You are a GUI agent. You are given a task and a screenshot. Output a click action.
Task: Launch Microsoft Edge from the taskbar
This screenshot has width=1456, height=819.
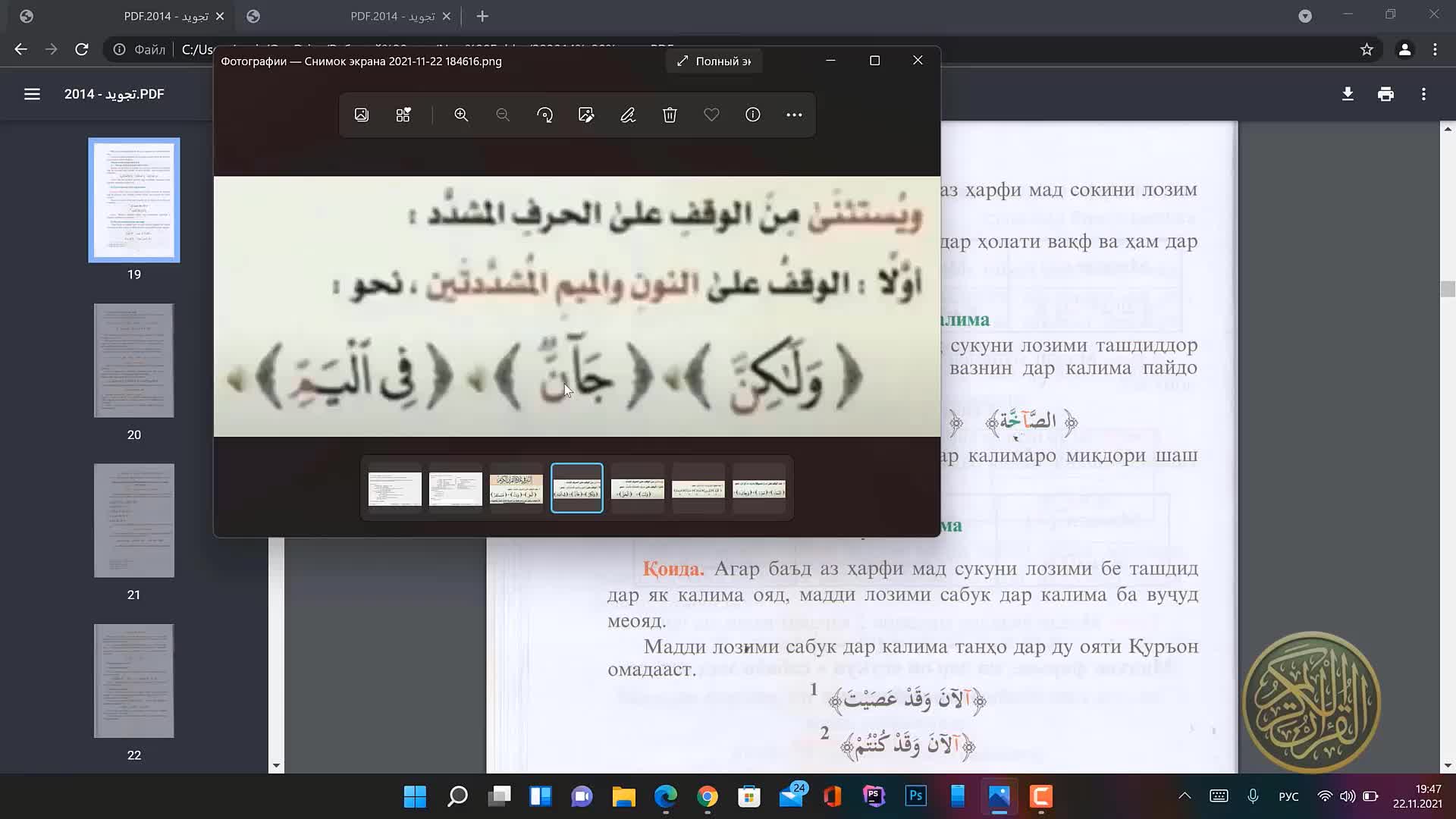click(666, 796)
